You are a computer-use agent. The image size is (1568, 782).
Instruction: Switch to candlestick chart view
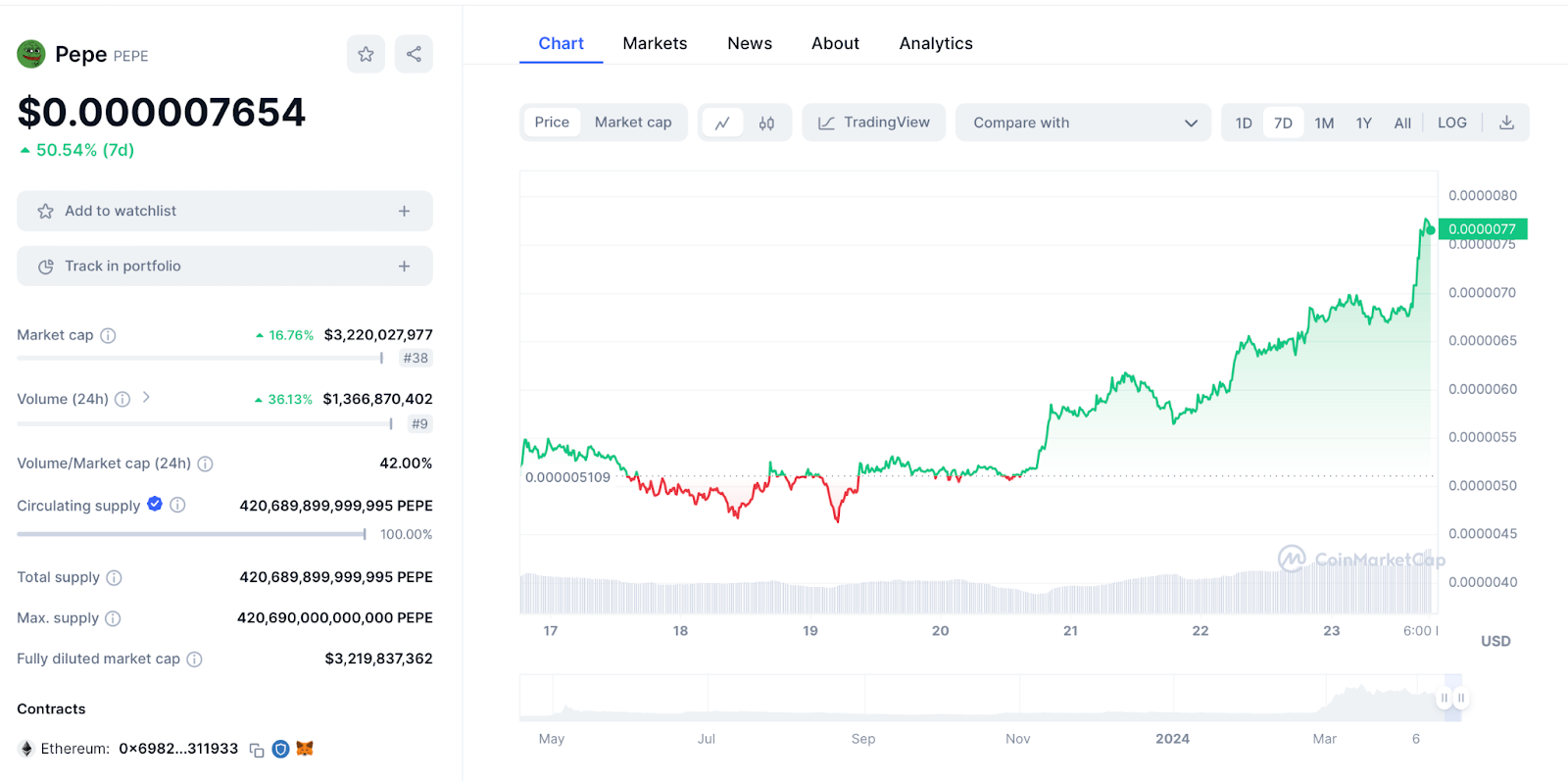coord(766,123)
